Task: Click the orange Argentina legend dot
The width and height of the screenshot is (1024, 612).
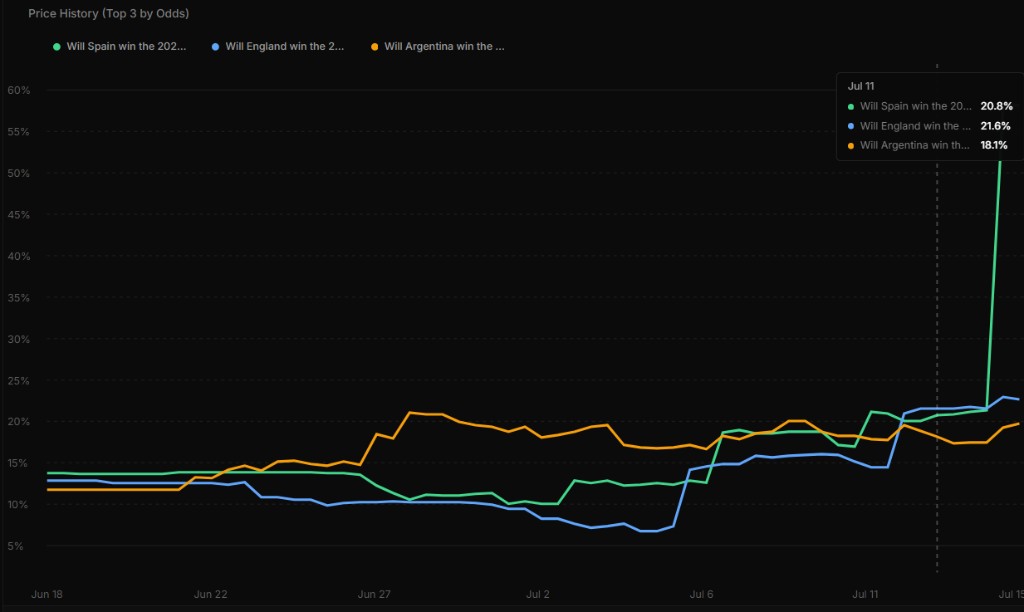Action: pyautogui.click(x=374, y=46)
